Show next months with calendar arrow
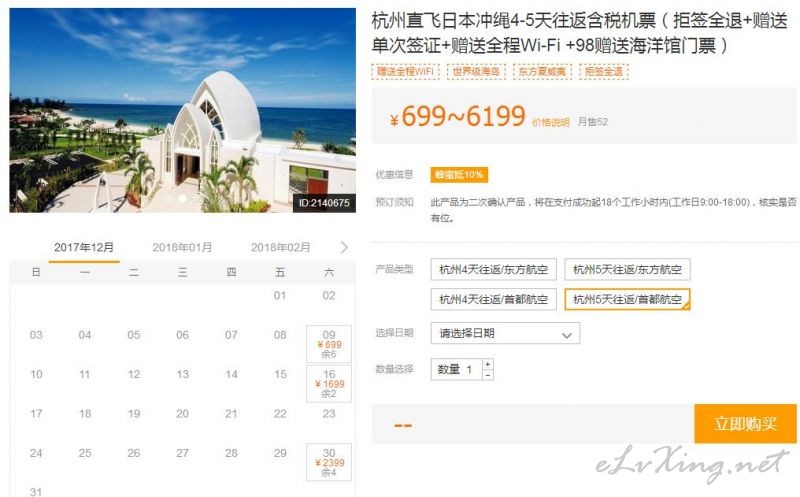 (x=344, y=247)
